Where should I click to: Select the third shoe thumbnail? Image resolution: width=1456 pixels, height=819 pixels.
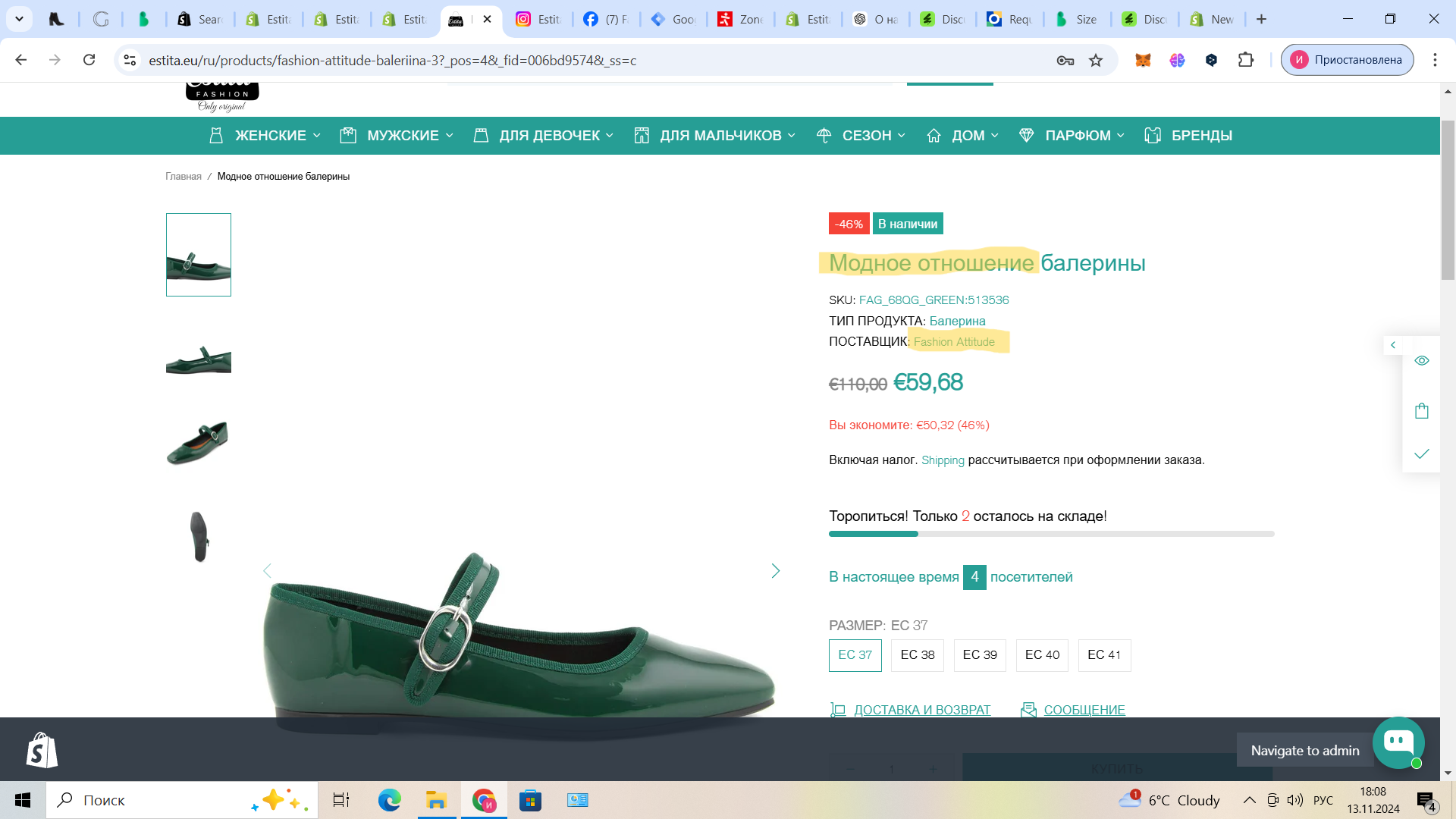pos(198,444)
